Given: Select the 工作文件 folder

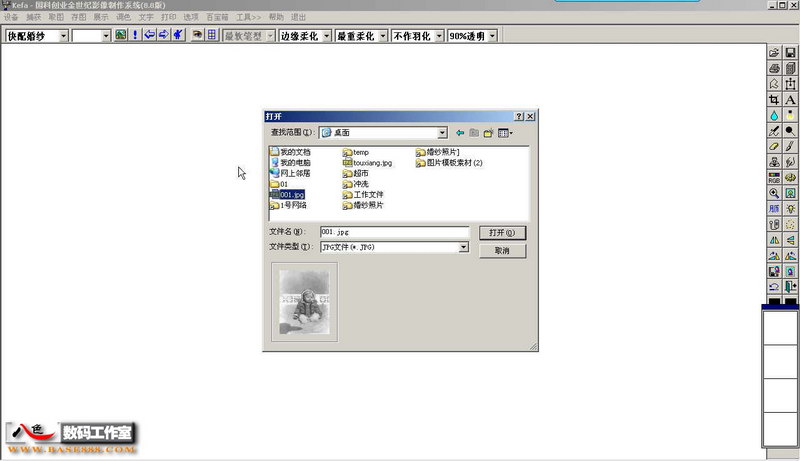Looking at the screenshot, I should point(363,195).
